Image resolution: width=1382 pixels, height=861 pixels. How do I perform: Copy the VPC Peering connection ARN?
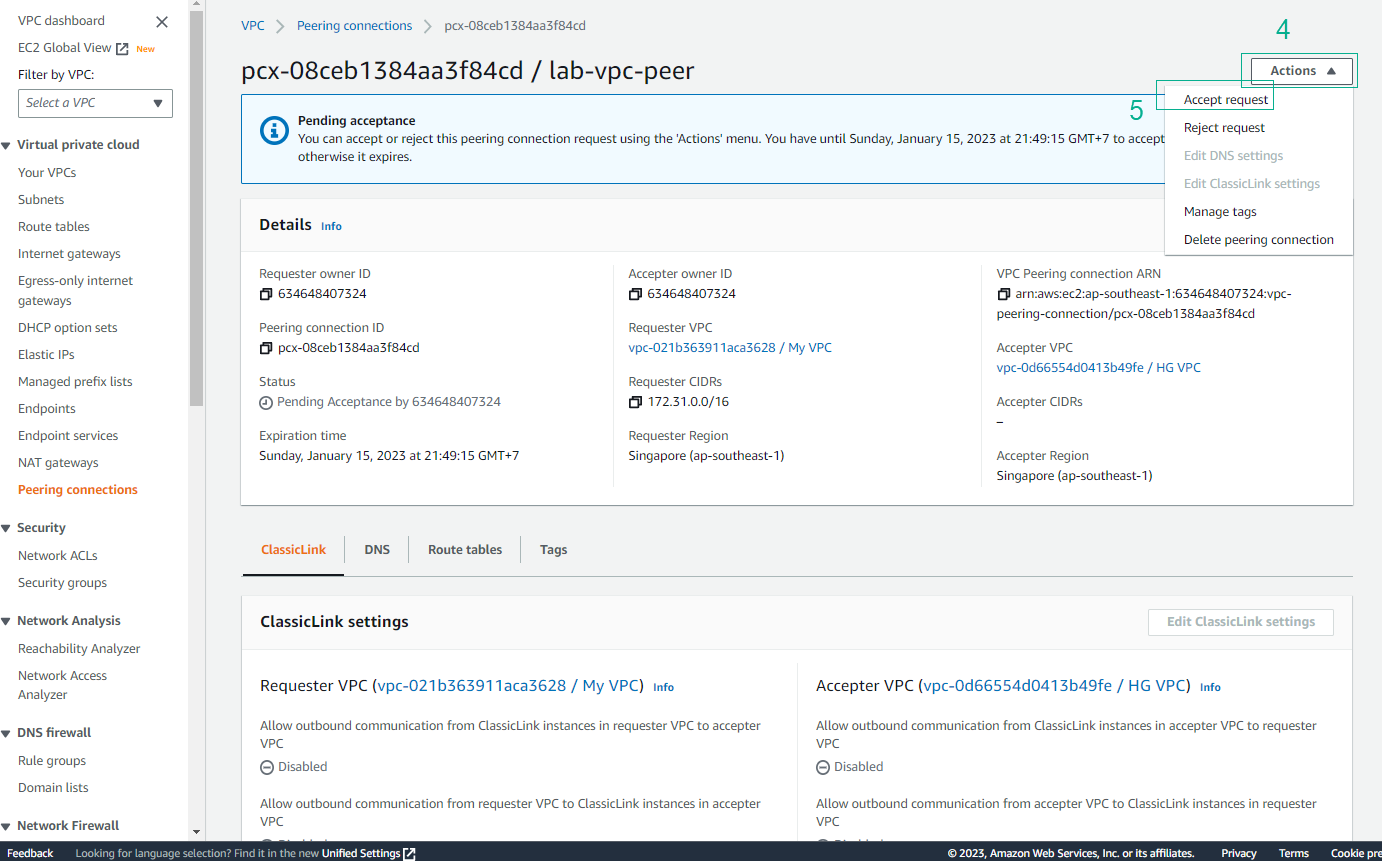[x=1004, y=294]
